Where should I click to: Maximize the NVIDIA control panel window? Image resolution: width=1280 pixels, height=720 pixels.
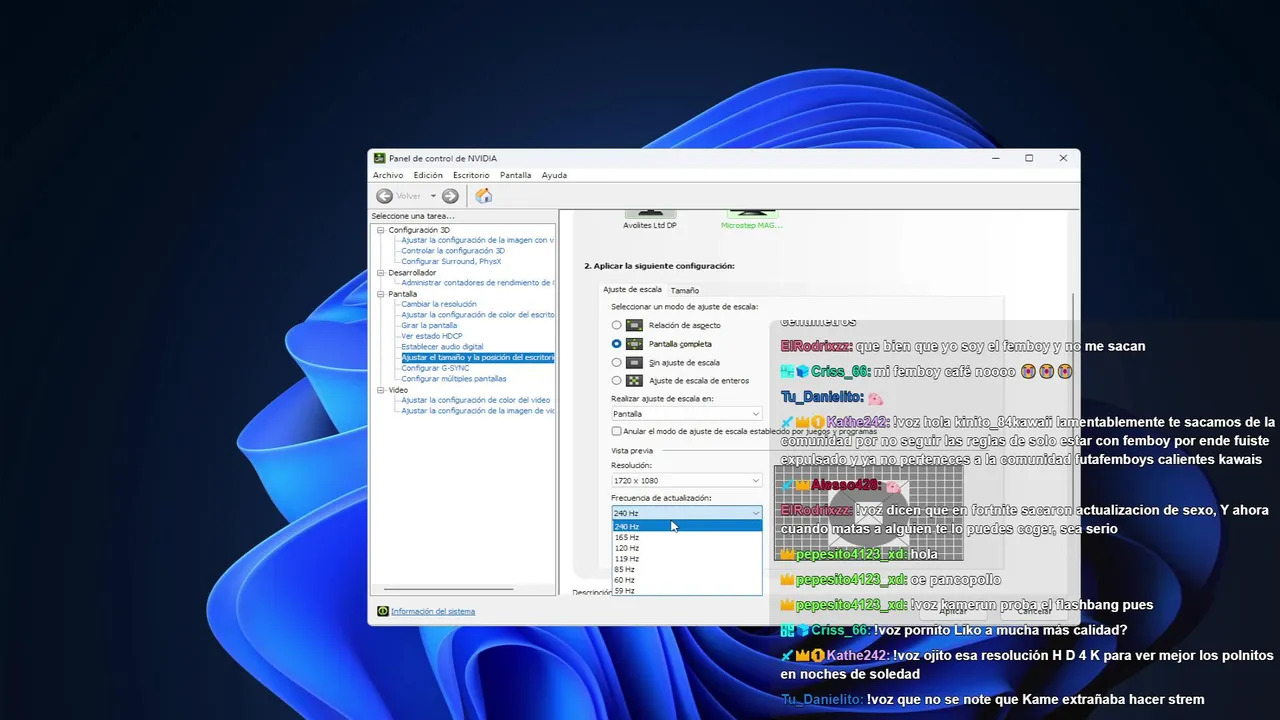1028,158
